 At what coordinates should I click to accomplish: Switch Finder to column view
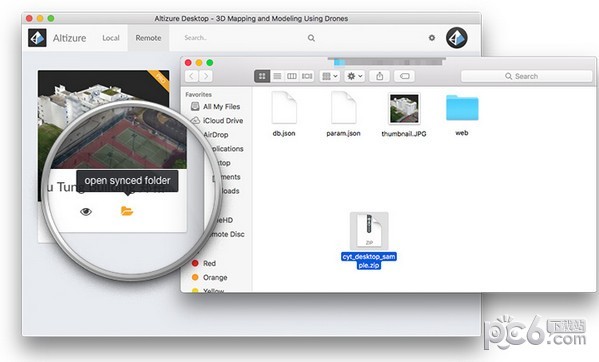click(292, 76)
